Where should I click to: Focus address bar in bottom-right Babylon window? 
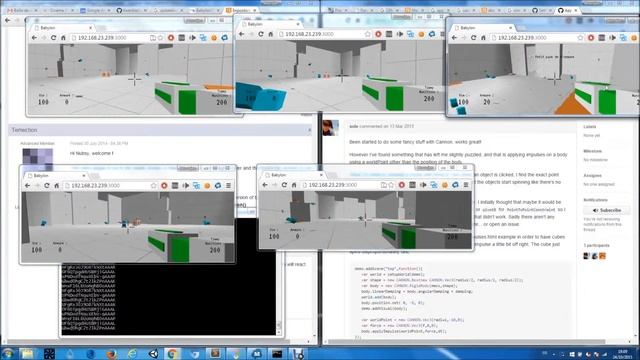[347, 185]
